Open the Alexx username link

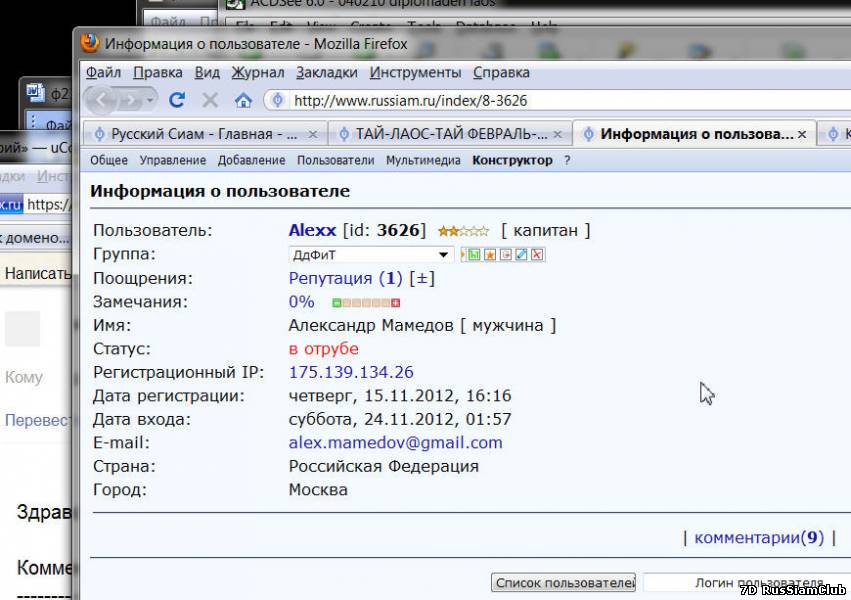click(x=313, y=230)
